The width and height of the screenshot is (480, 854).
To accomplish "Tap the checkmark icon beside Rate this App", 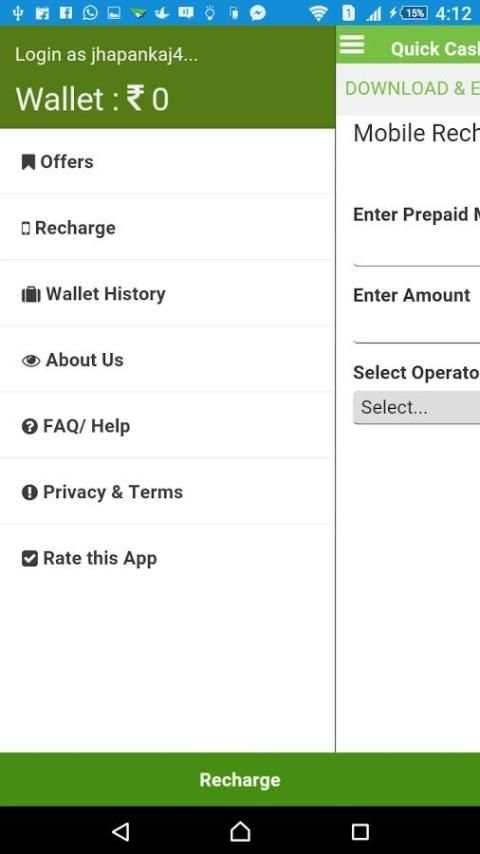I will (29, 558).
